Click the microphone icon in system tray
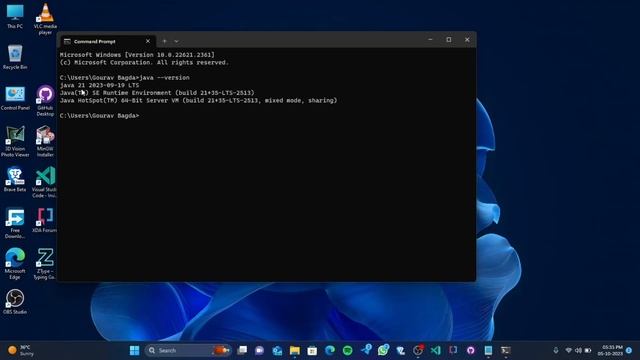Viewport: 640px width, 360px height. click(x=556, y=350)
